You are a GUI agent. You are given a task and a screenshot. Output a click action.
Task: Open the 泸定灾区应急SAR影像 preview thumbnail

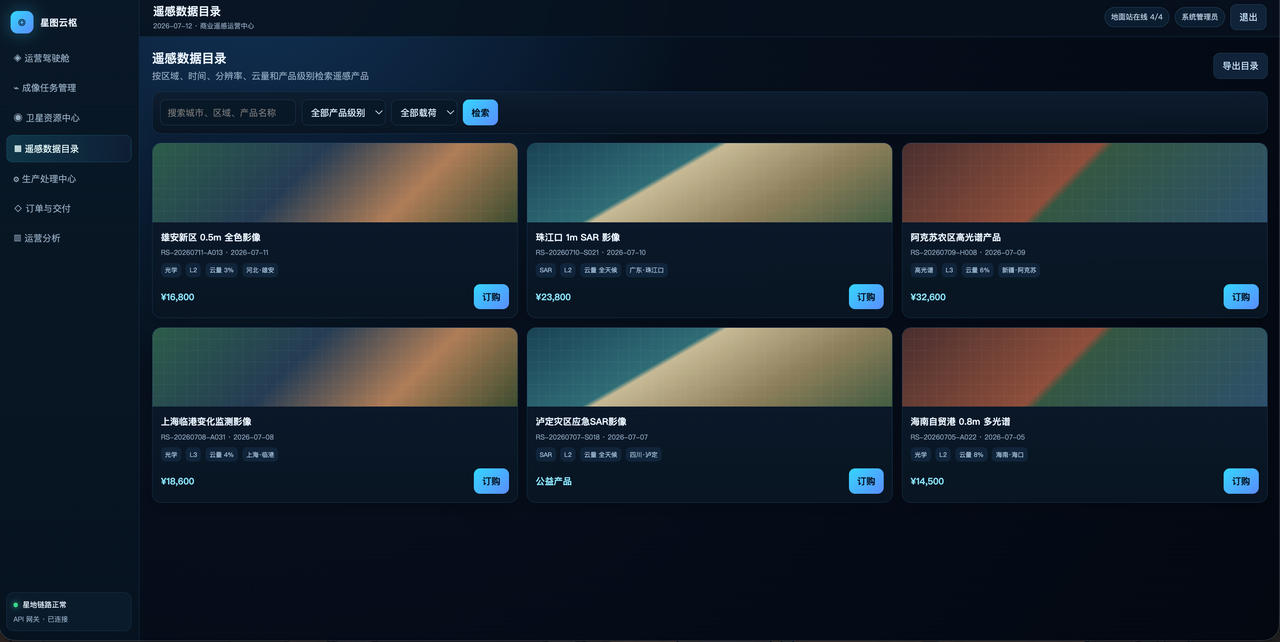(710, 367)
